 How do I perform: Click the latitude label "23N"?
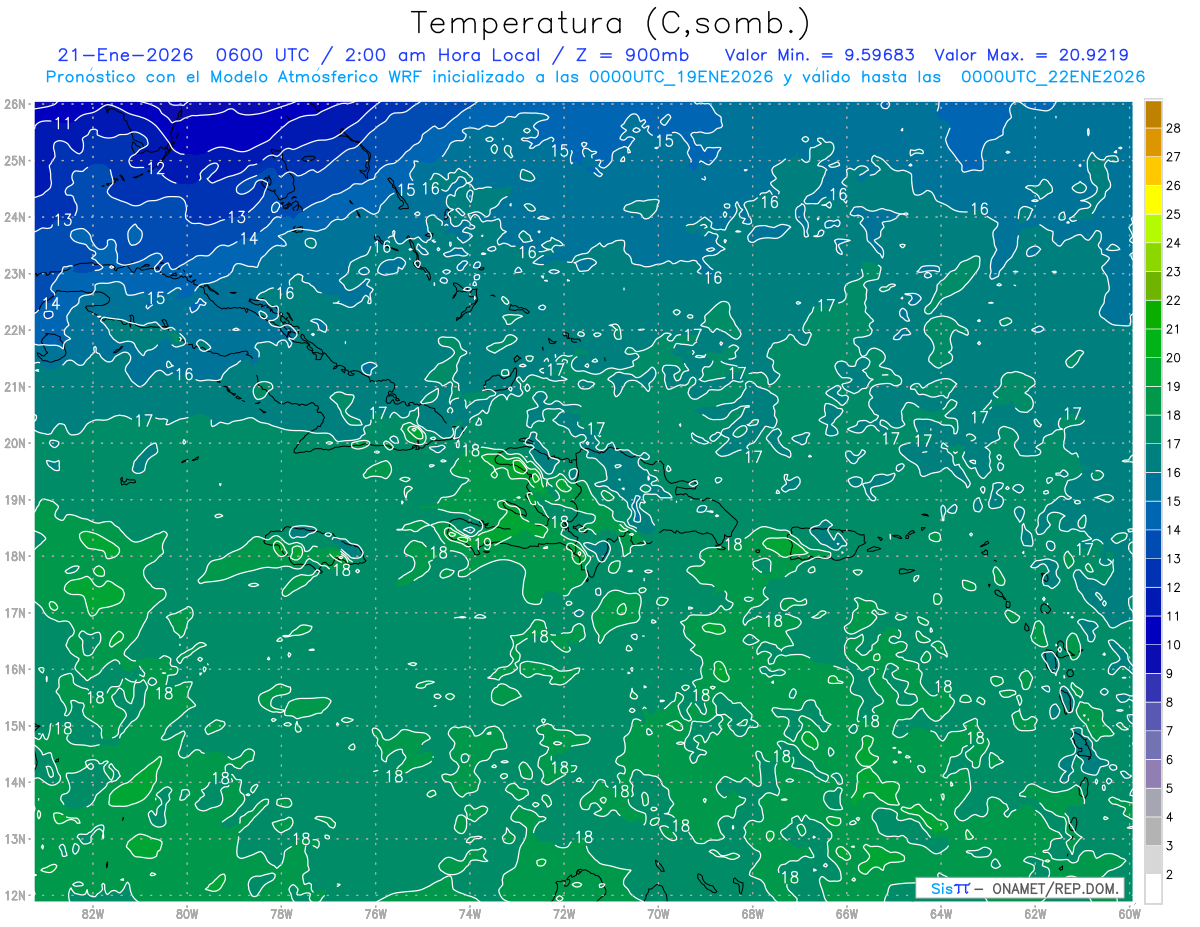click(x=15, y=273)
